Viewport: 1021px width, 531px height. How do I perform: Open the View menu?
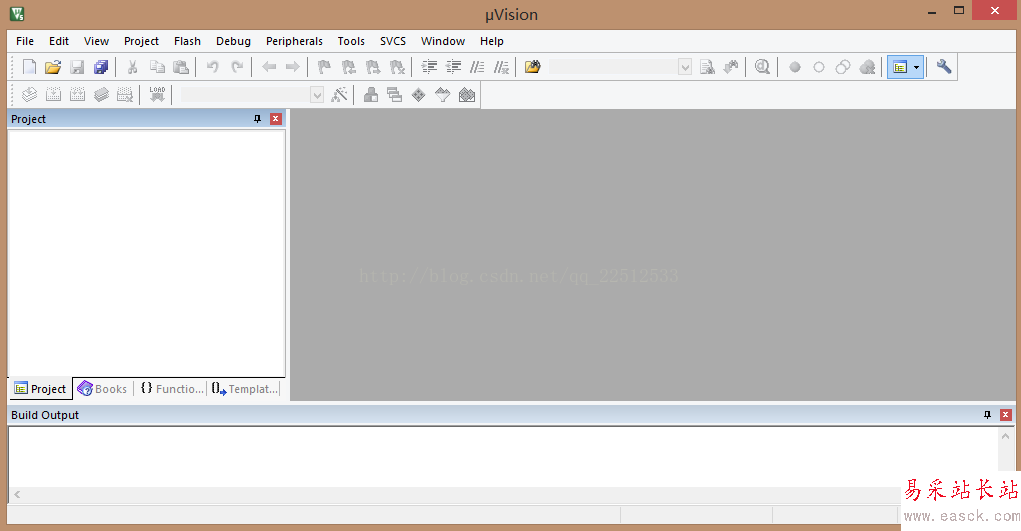pyautogui.click(x=96, y=41)
